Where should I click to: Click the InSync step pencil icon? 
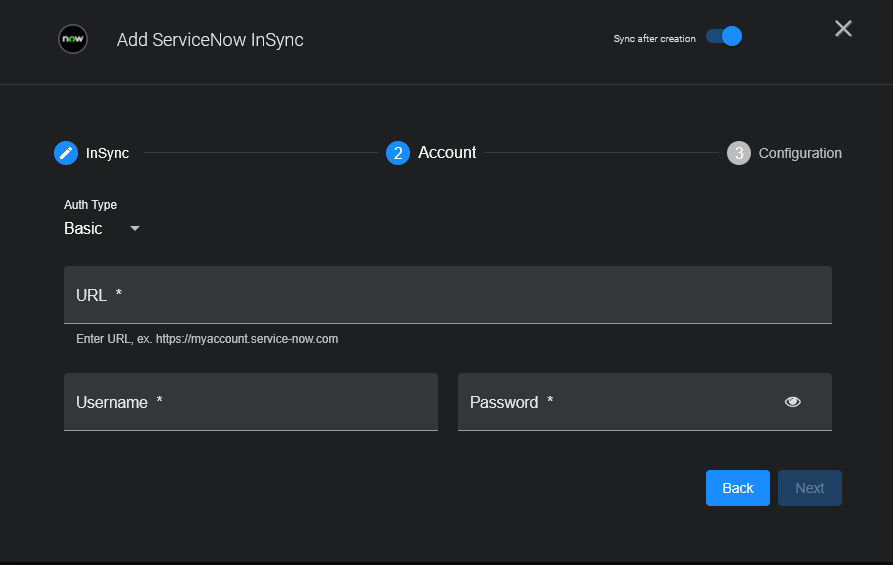point(66,153)
